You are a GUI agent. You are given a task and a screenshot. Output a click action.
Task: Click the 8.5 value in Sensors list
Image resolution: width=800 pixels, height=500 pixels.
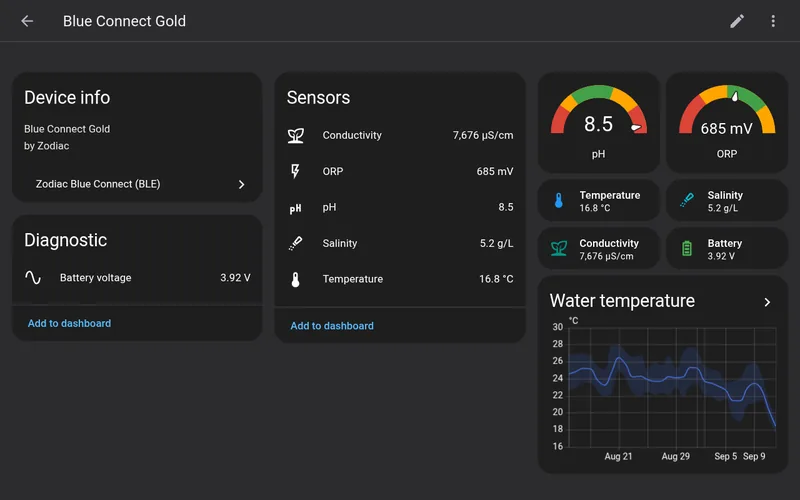[506, 207]
